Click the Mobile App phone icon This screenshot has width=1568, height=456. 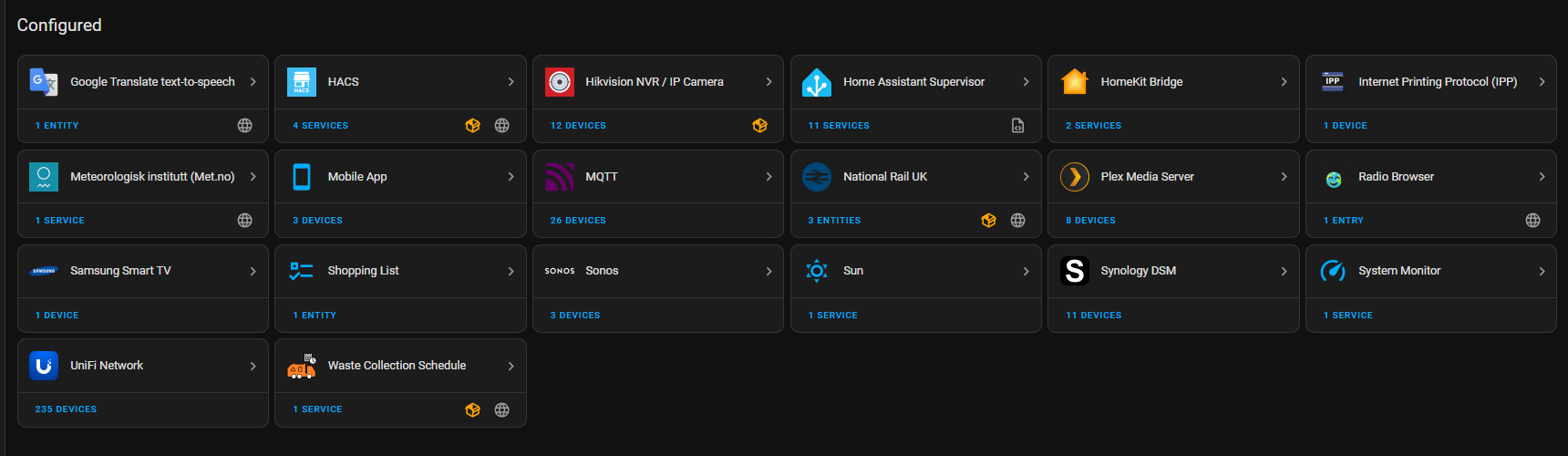point(301,177)
